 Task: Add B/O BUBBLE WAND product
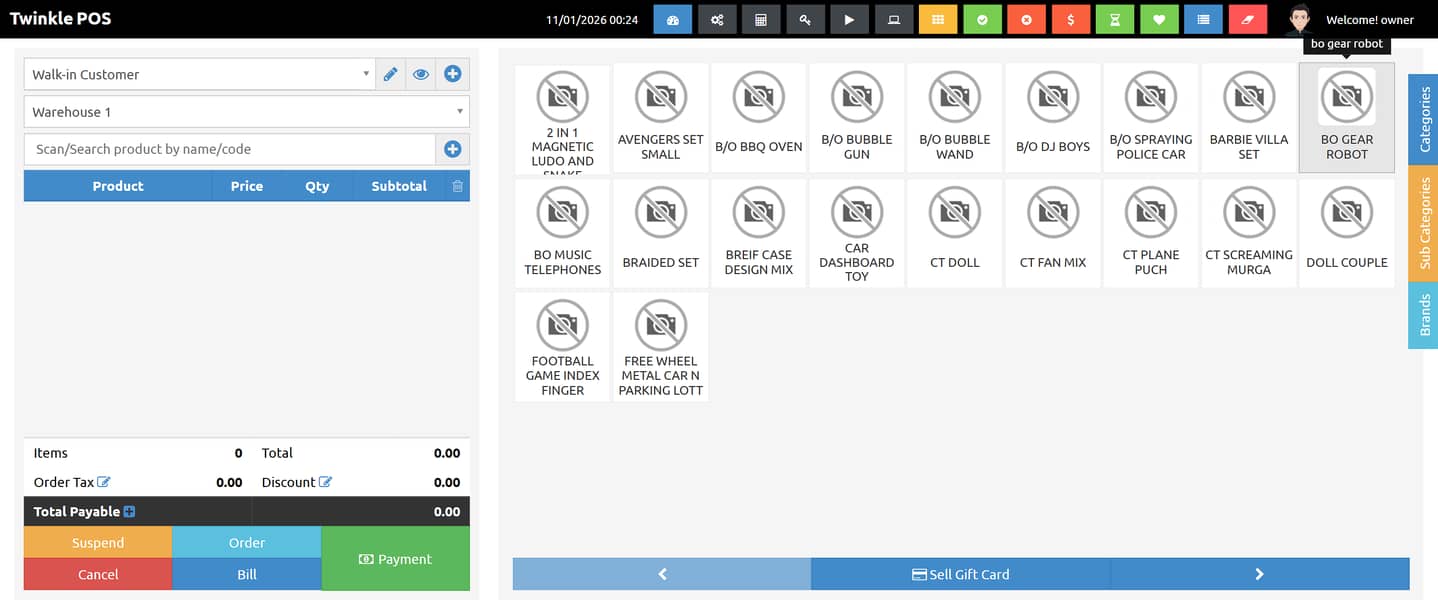pyautogui.click(x=955, y=118)
